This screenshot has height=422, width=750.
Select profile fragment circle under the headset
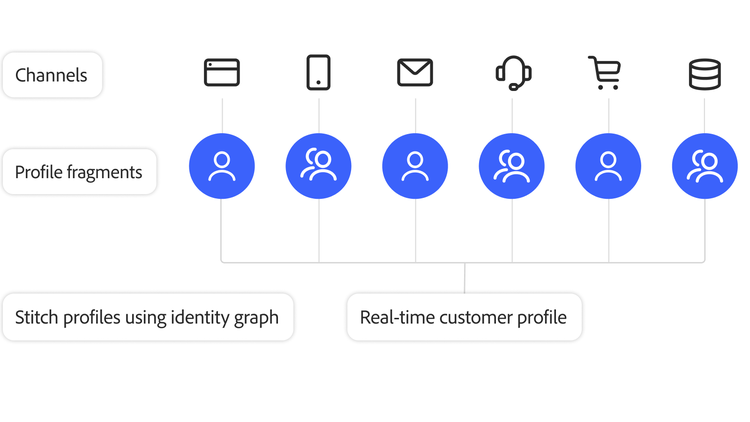pyautogui.click(x=512, y=166)
